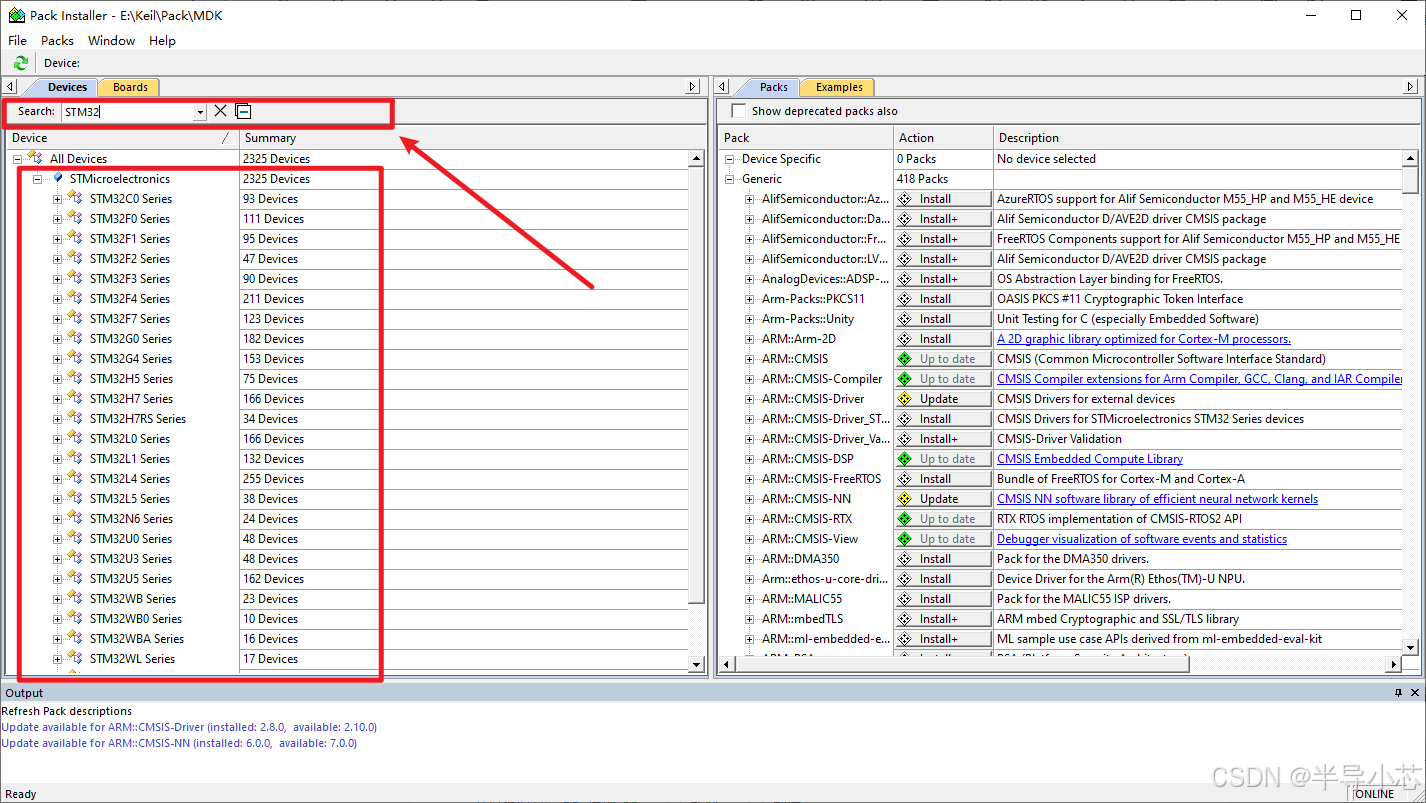Select the Packs tab

tap(773, 87)
